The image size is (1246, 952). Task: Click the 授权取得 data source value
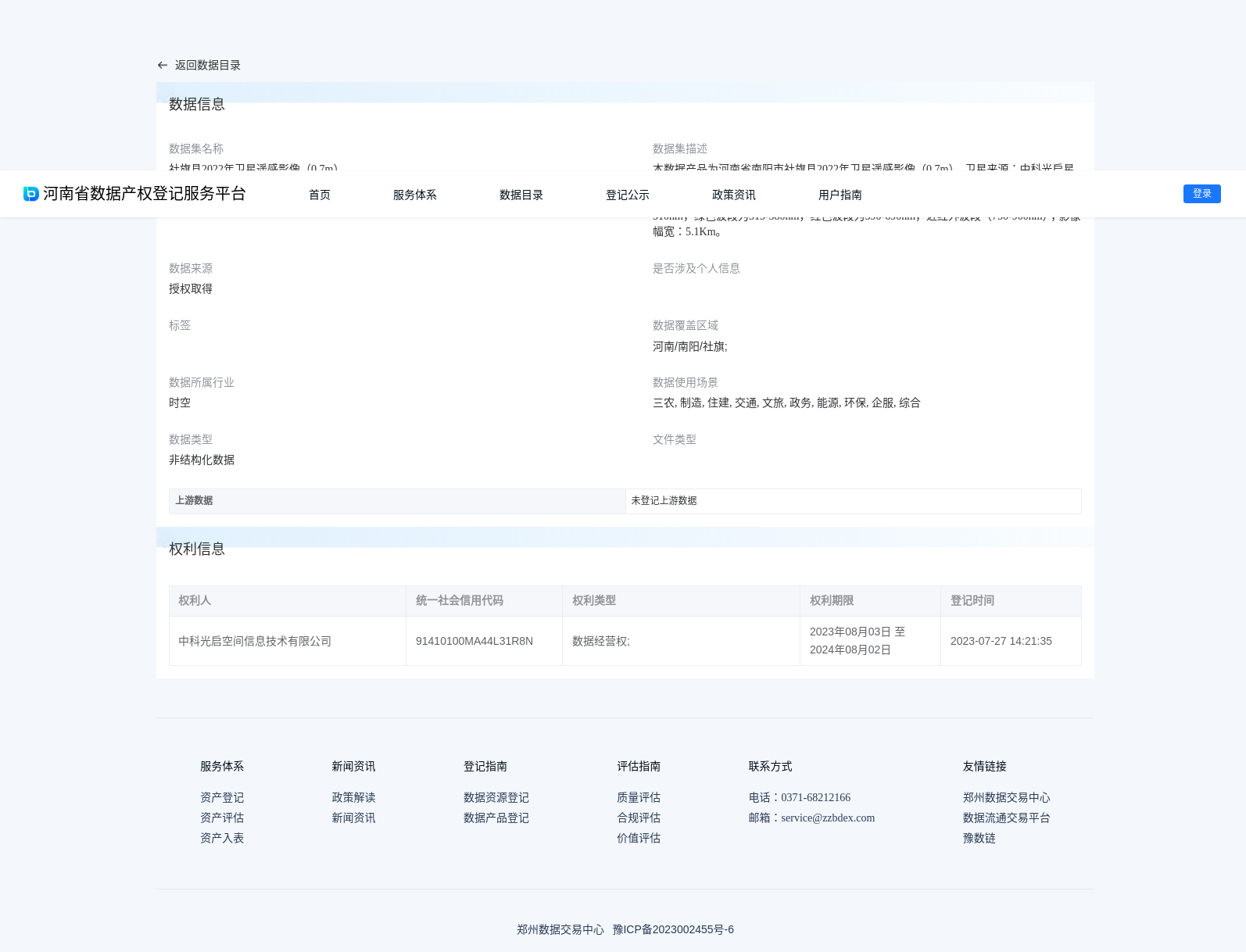(191, 288)
